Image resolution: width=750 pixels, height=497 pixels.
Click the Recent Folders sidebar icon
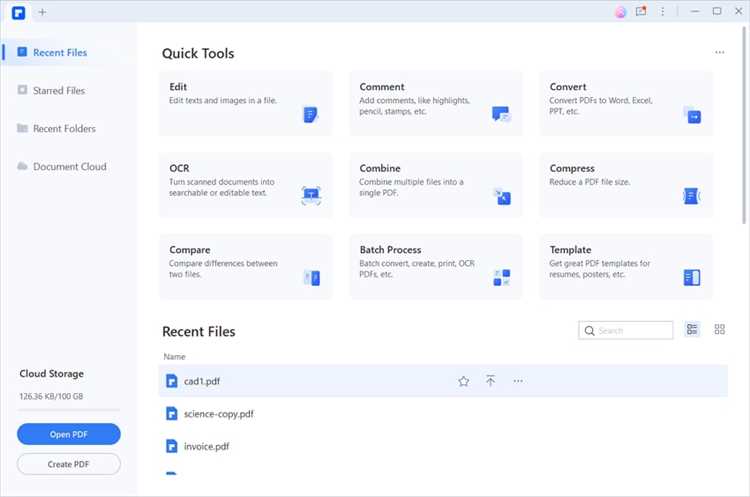coord(22,128)
